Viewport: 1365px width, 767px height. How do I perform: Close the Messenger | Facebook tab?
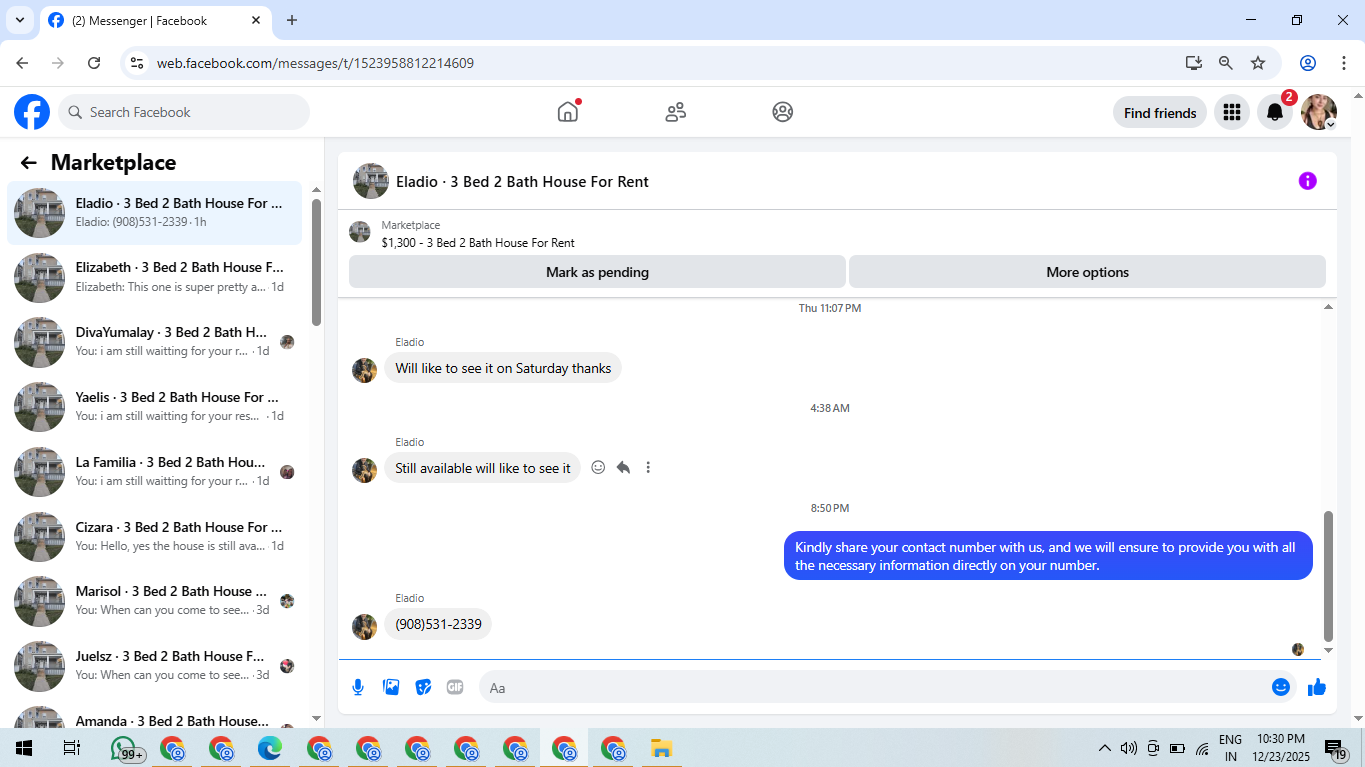pyautogui.click(x=256, y=20)
